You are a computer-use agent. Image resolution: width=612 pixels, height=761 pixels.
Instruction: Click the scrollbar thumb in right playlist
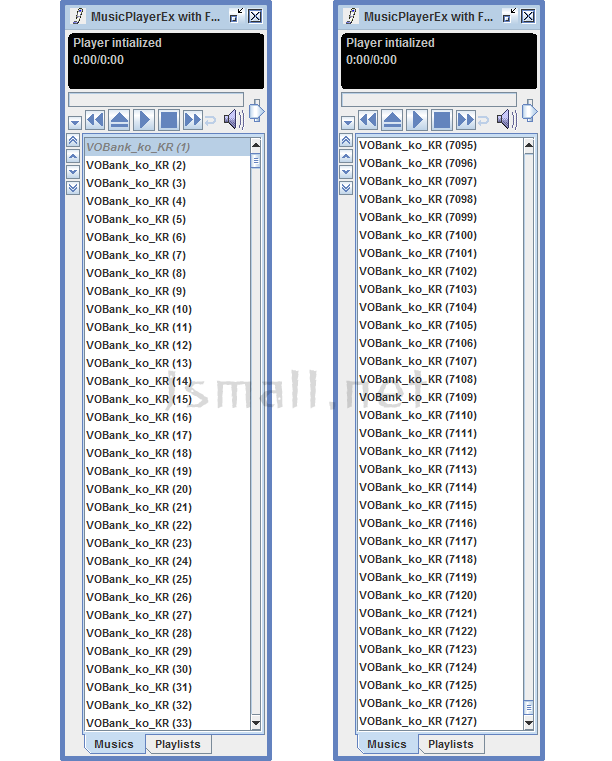(529, 707)
